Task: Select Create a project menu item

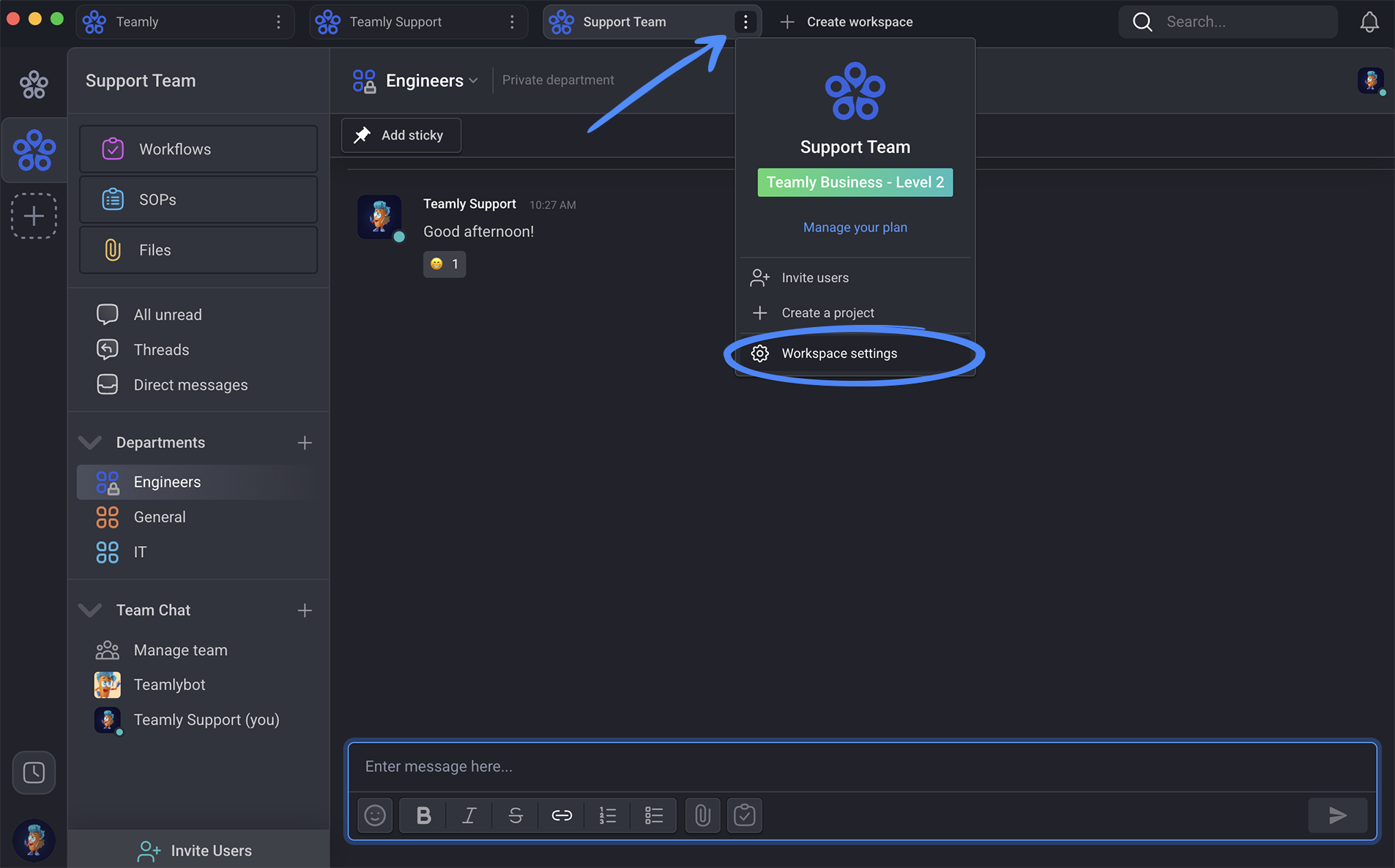Action: coord(855,313)
